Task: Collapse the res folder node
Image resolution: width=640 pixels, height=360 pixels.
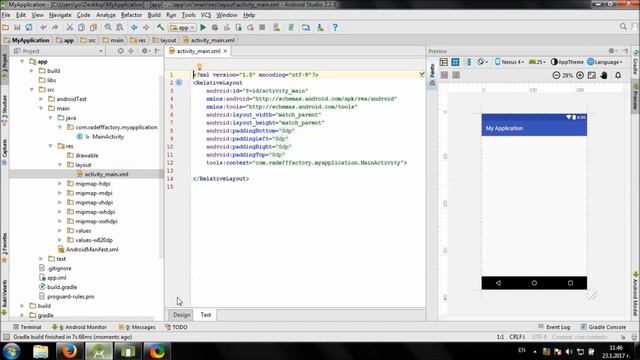Action: [51, 146]
